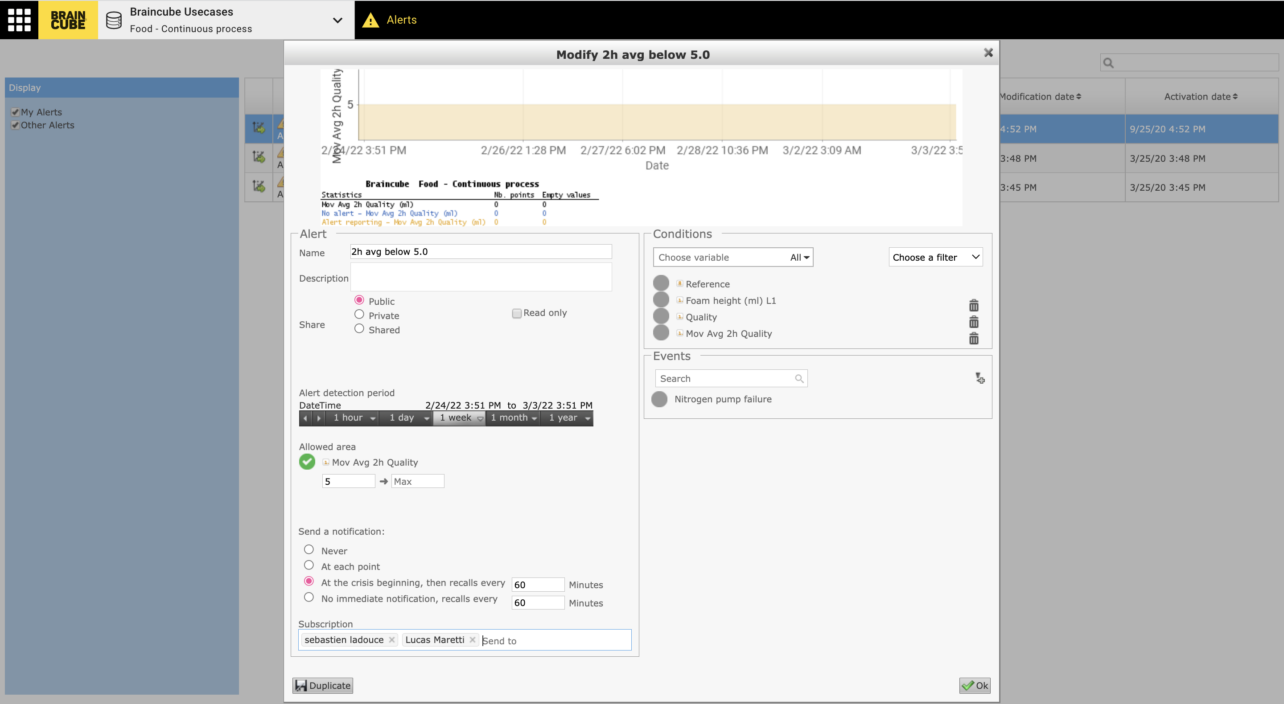Viewport: 1284px width, 704px height.
Task: Step the detection period backward
Action: click(305, 418)
